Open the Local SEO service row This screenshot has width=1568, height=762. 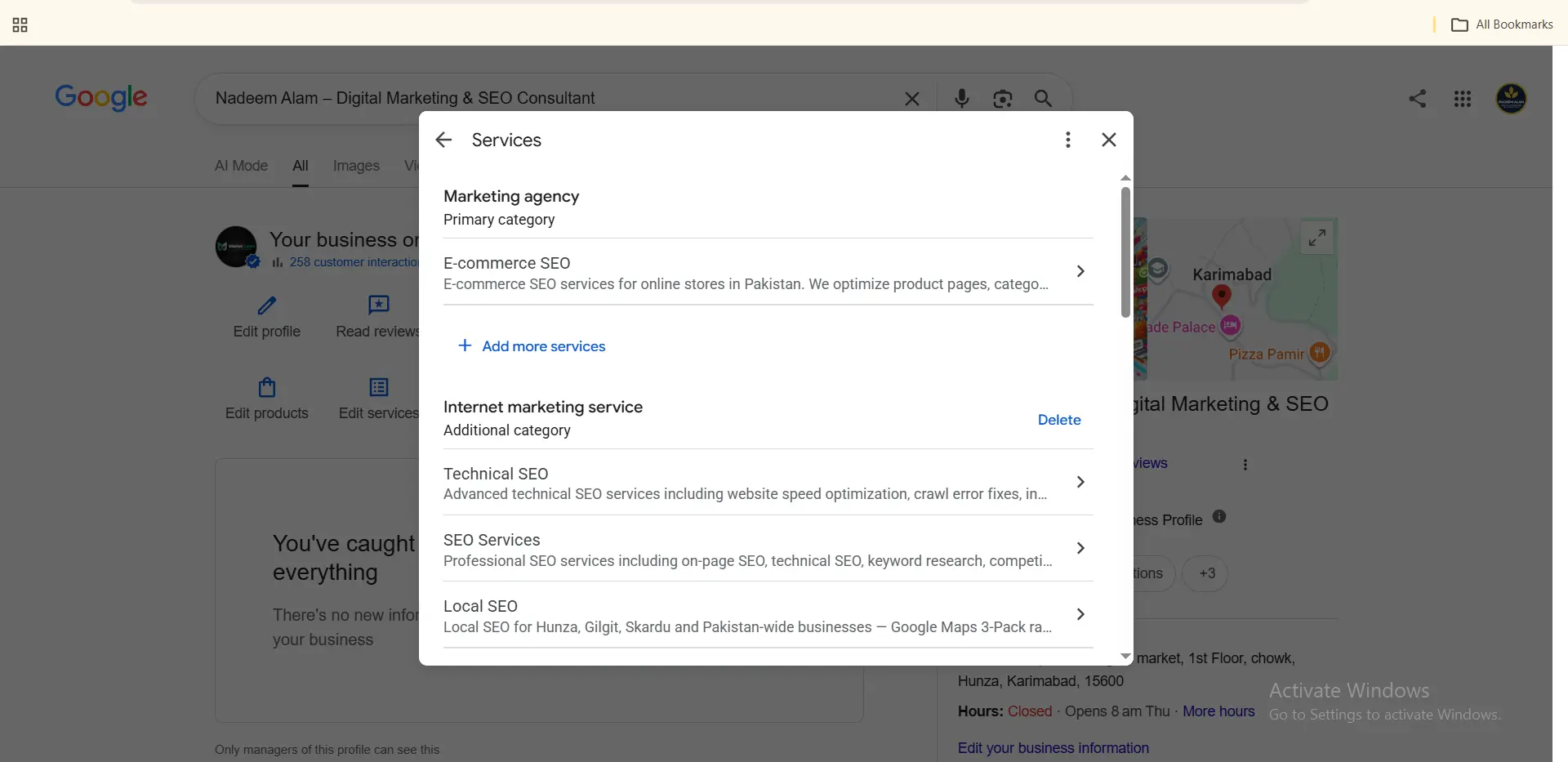768,615
